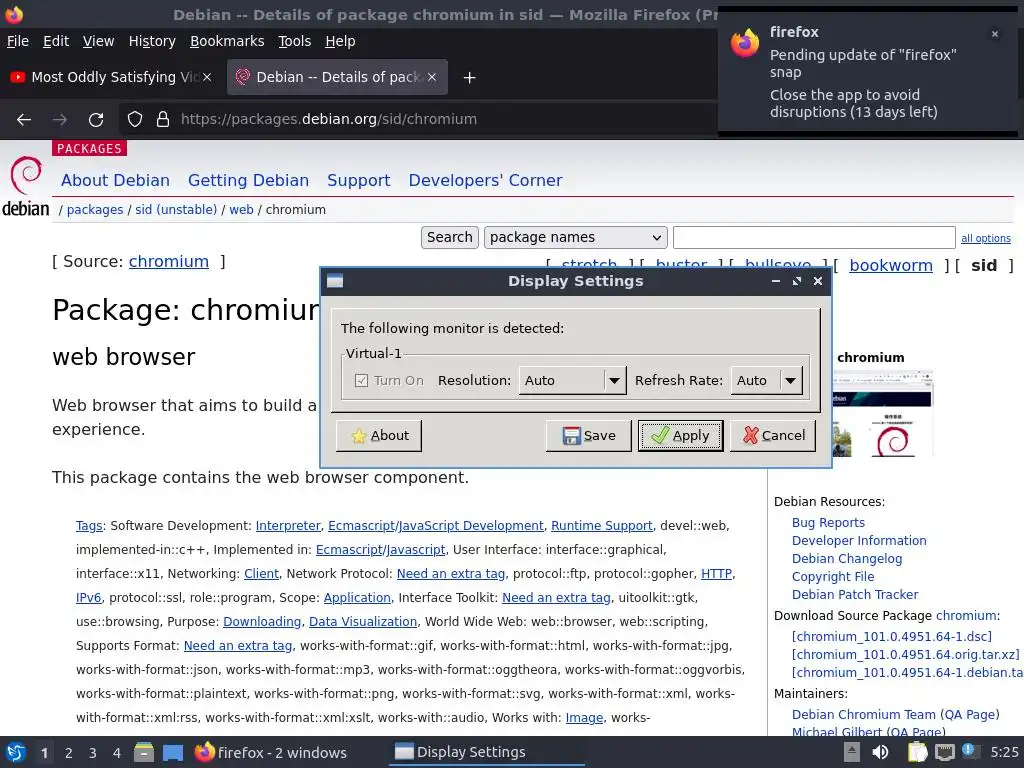1024x768 pixels.
Task: Expand the package names search dropdown
Action: pos(575,237)
